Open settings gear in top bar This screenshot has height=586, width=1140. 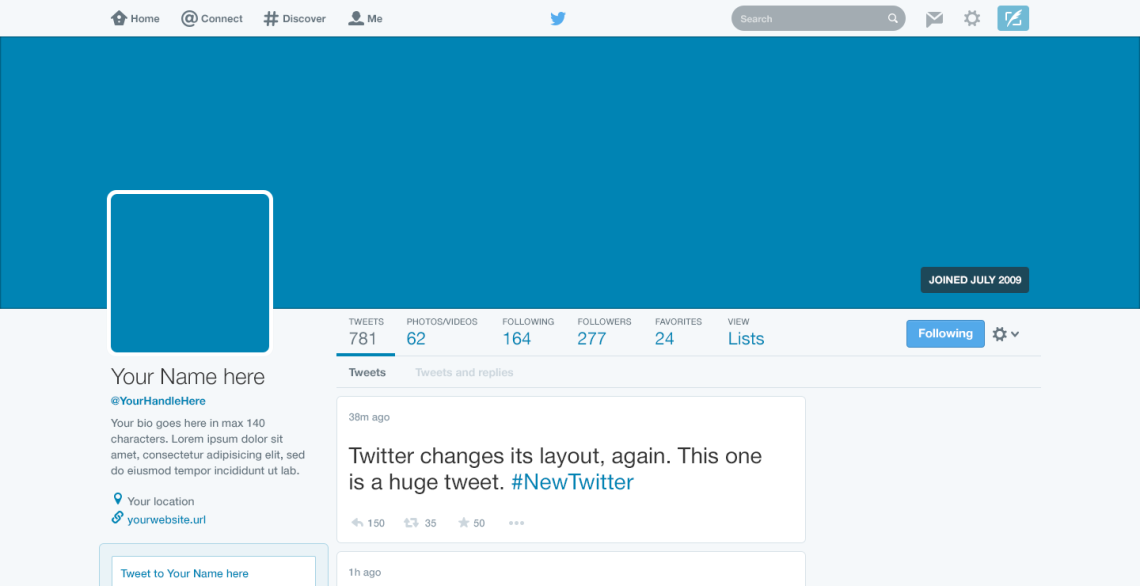click(972, 19)
